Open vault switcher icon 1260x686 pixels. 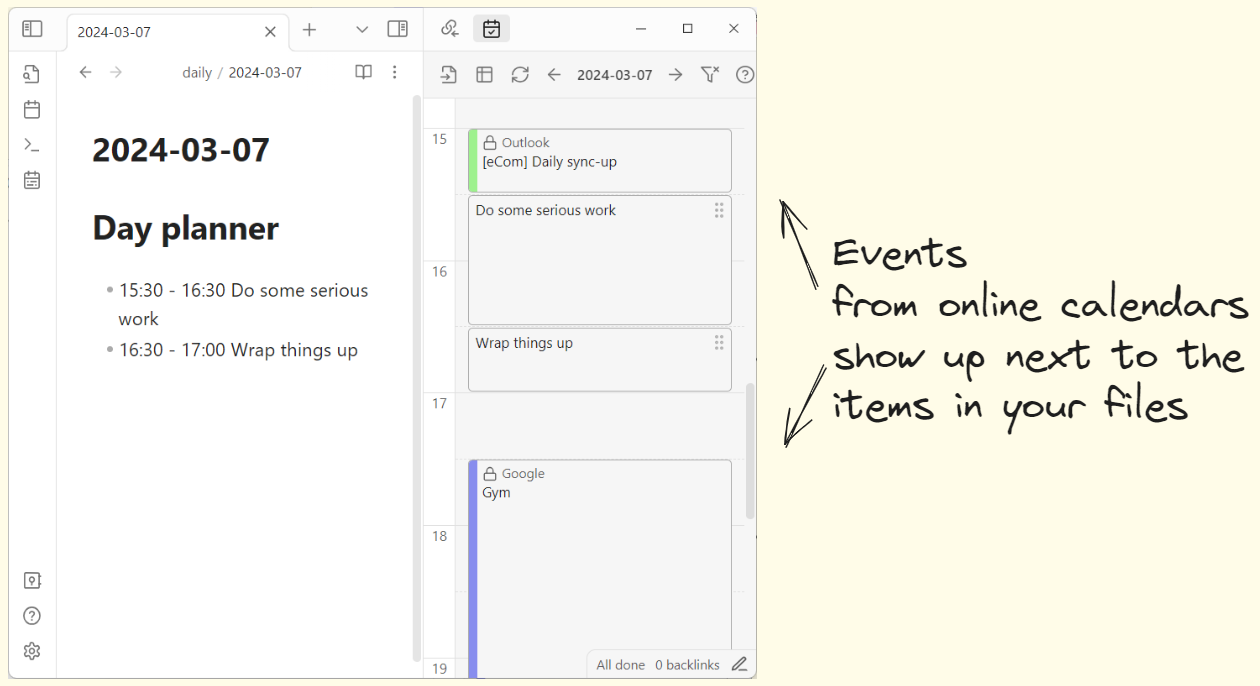click(x=32, y=580)
